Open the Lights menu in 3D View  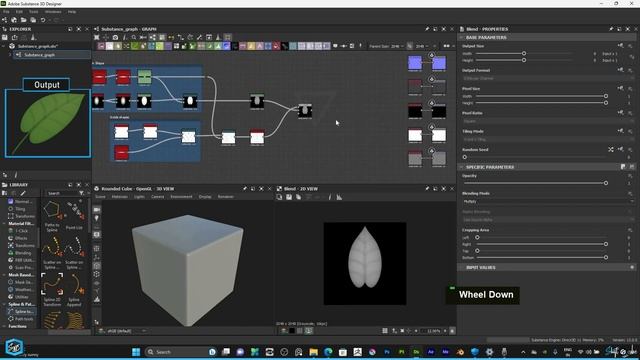tap(139, 197)
